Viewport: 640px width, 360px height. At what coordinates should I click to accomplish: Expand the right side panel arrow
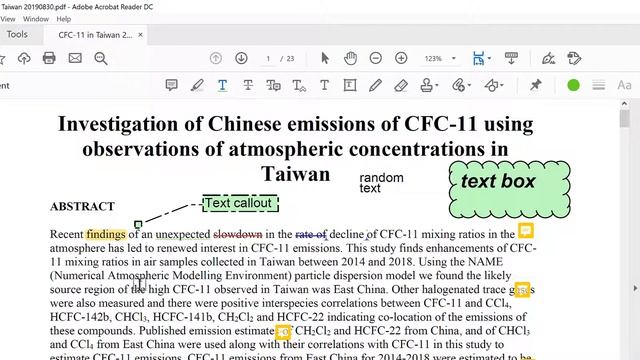pyautogui.click(x=635, y=288)
